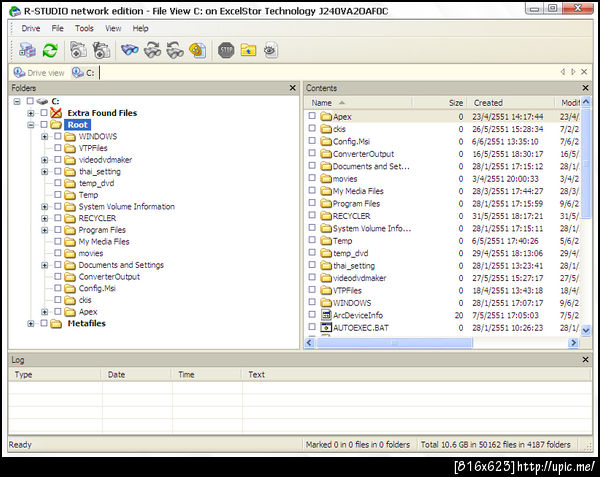The width and height of the screenshot is (600, 477).
Task: Click the WINDOWS folder icon in tree
Action: [x=70, y=137]
